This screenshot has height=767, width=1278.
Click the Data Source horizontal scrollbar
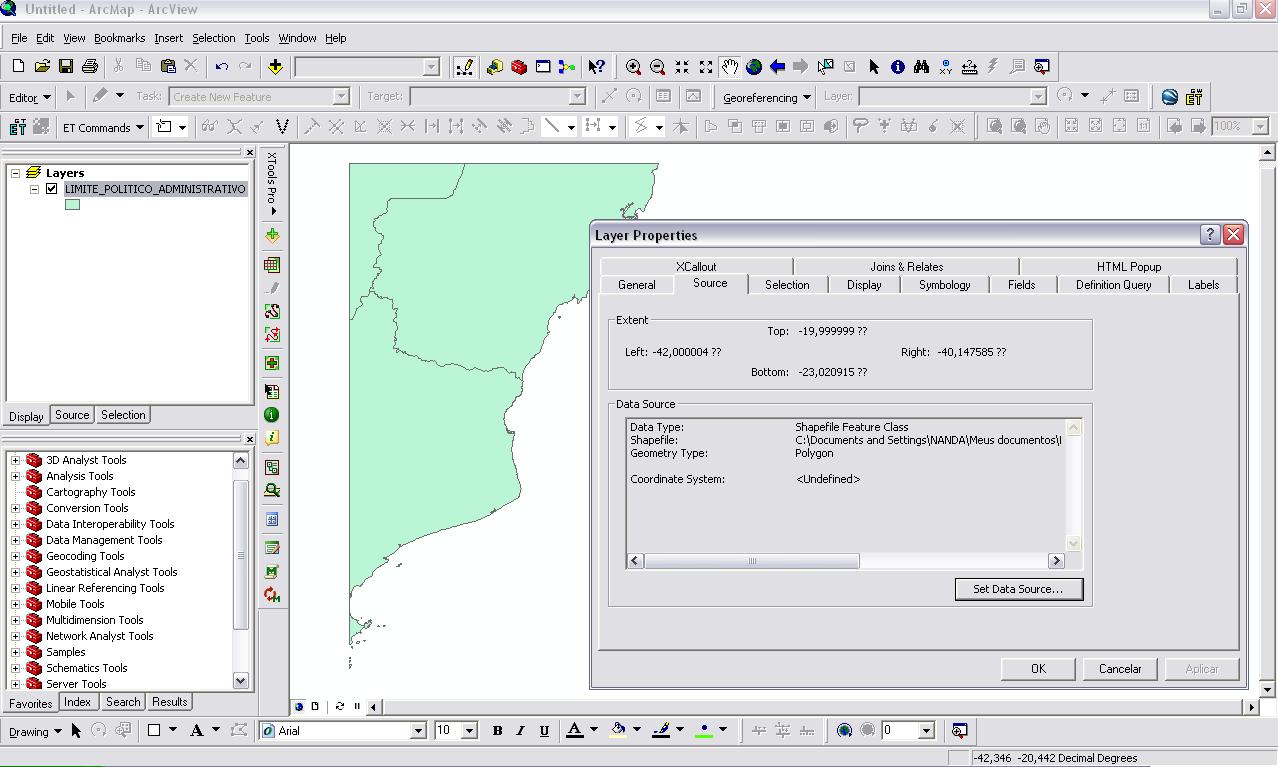tap(751, 561)
